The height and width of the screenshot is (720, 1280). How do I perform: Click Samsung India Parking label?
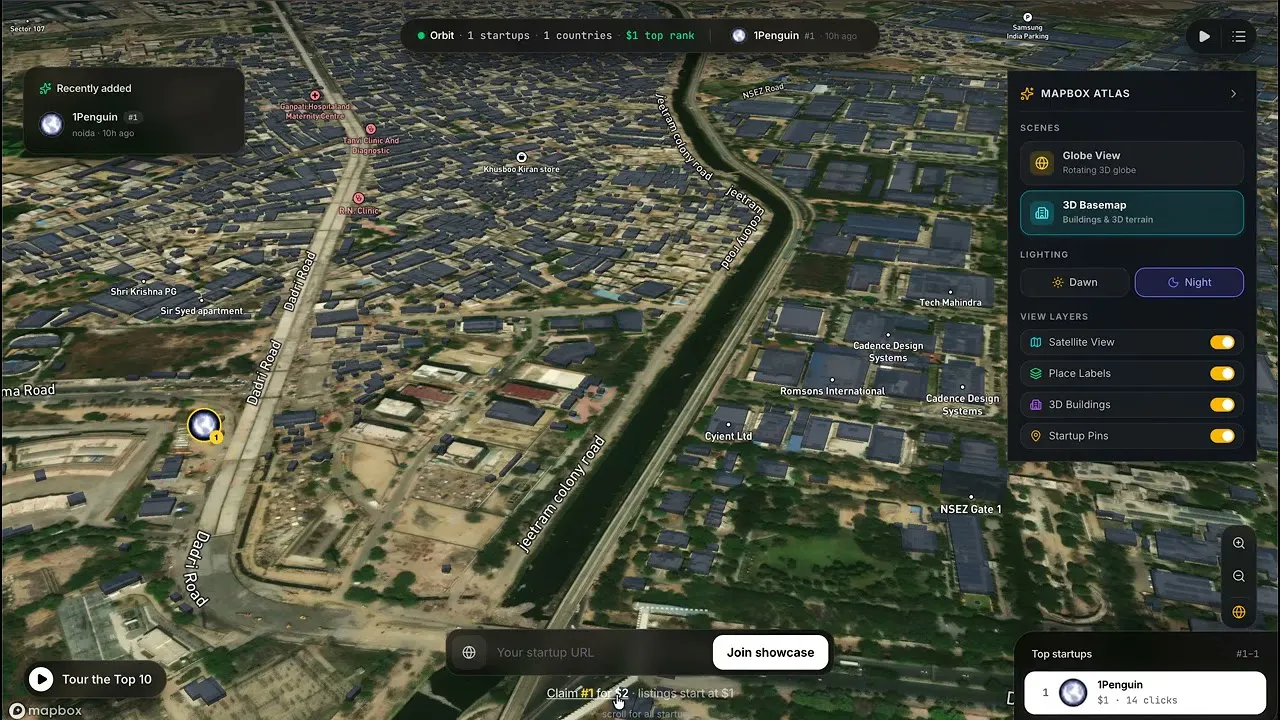click(1028, 32)
